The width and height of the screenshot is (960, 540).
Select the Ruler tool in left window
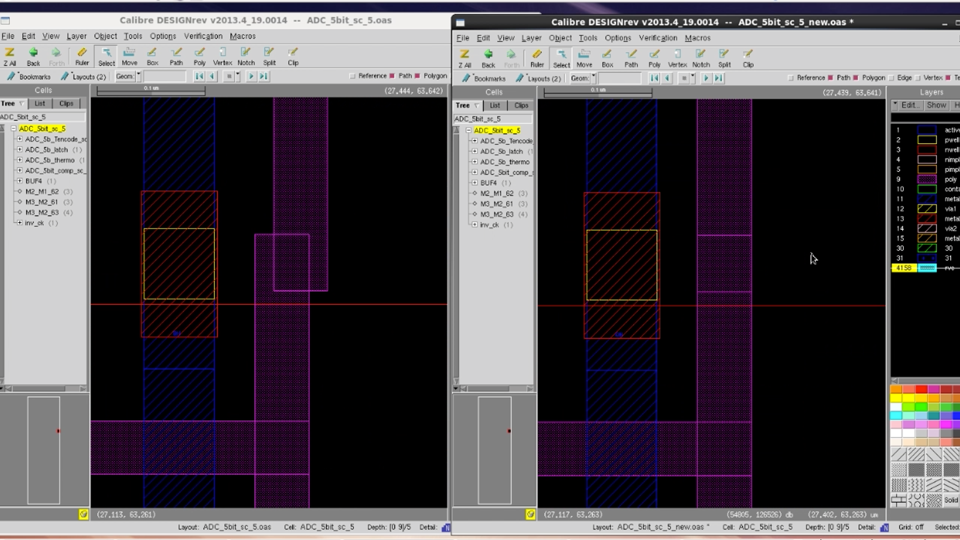point(82,56)
